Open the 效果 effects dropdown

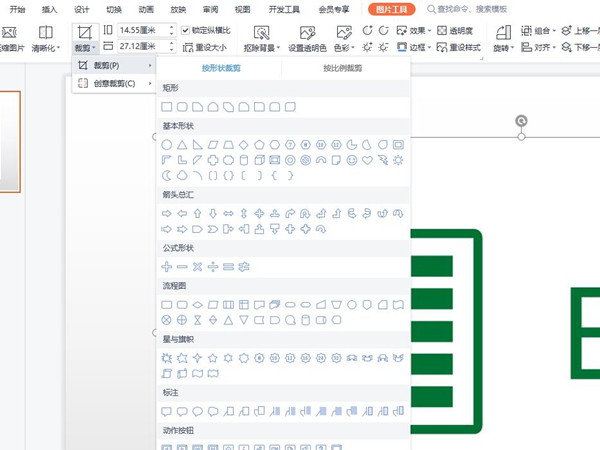pyautogui.click(x=420, y=31)
